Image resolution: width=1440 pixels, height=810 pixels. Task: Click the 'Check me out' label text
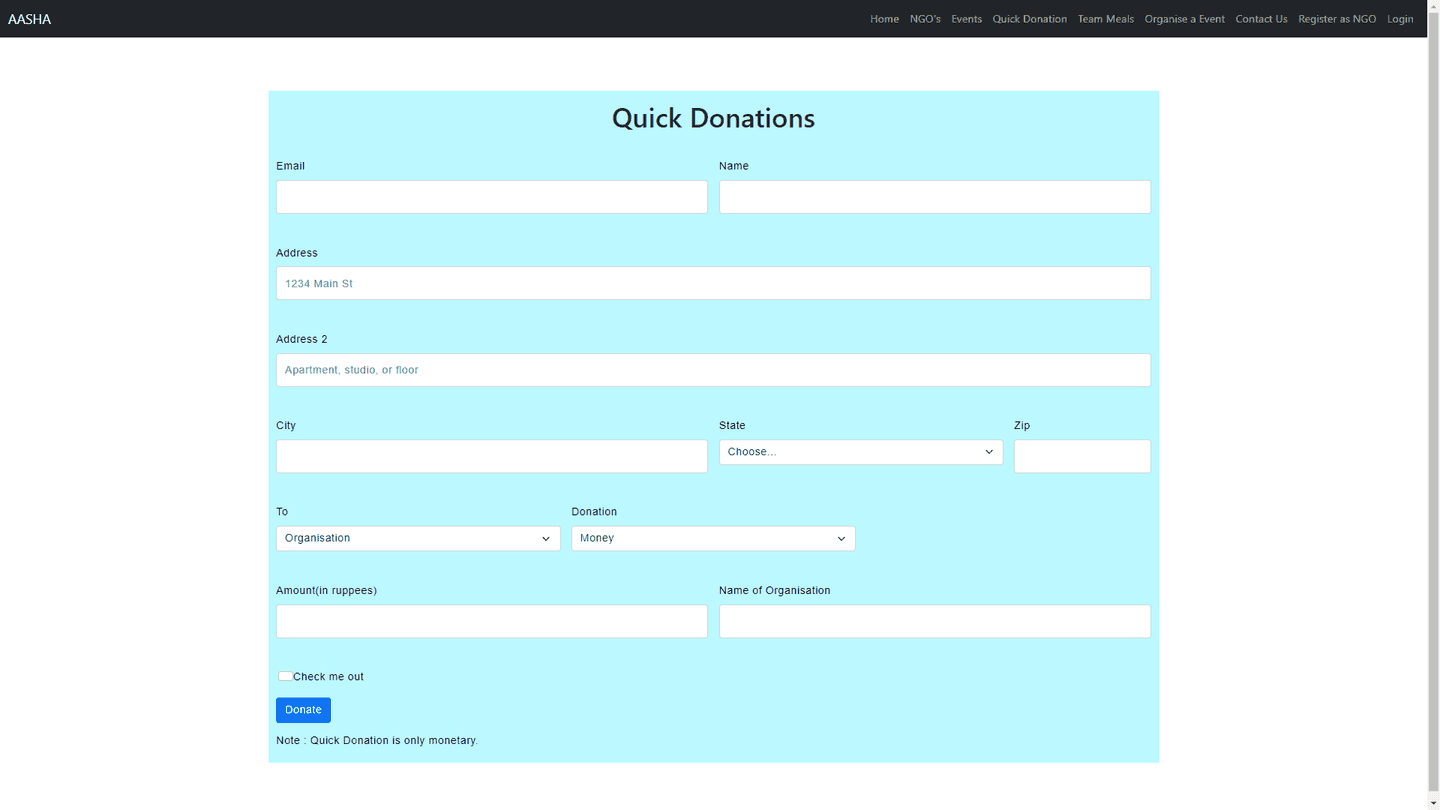pyautogui.click(x=328, y=677)
